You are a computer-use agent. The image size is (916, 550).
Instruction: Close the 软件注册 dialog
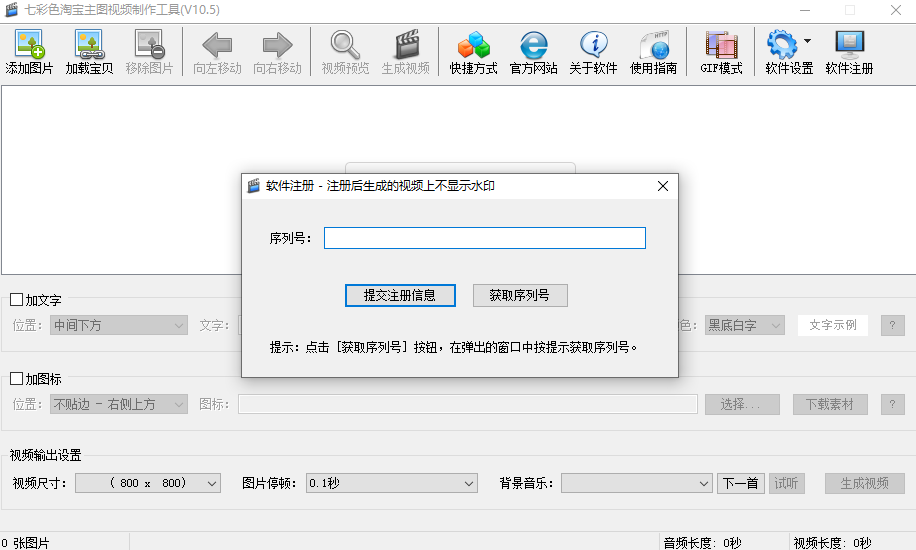[x=662, y=186]
